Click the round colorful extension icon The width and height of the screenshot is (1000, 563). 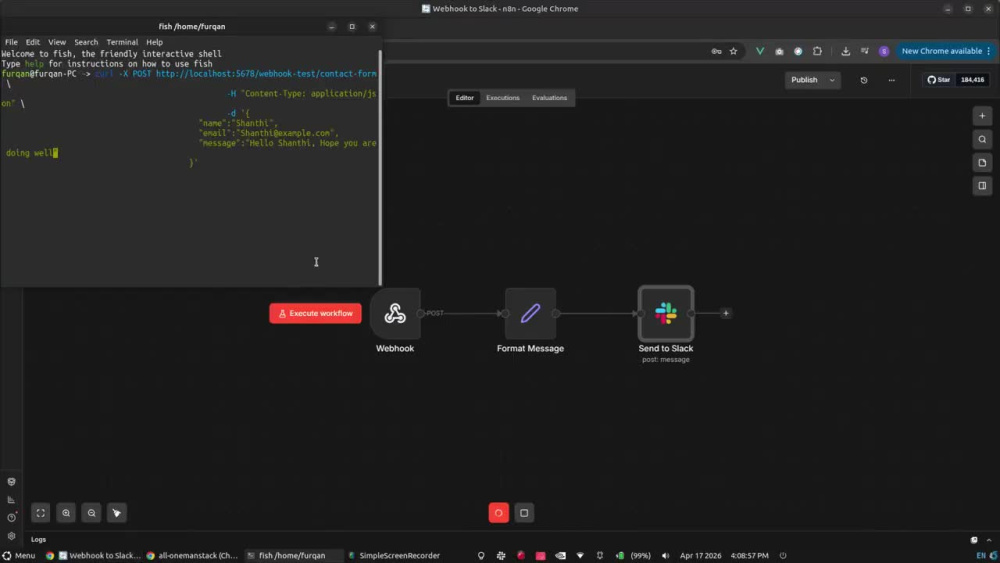(x=798, y=51)
